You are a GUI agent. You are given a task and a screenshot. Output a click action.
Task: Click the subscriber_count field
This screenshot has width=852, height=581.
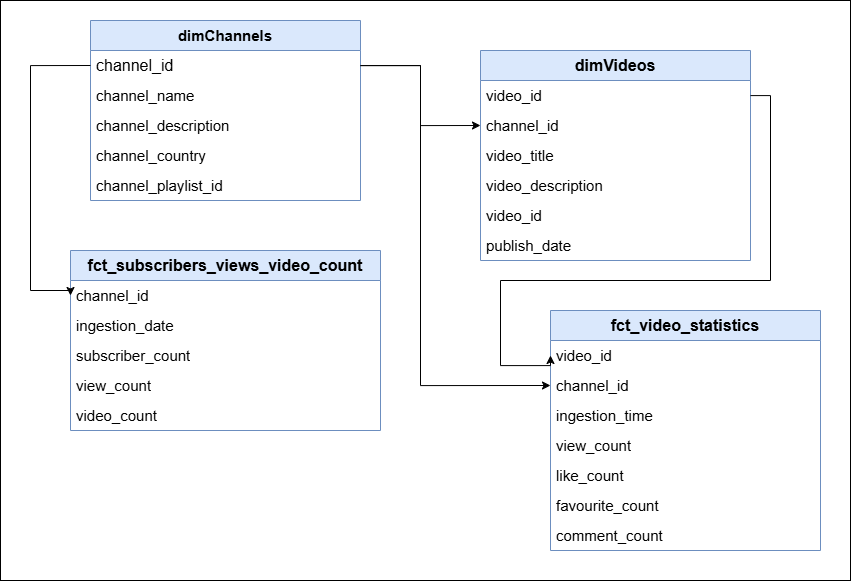tap(225, 355)
